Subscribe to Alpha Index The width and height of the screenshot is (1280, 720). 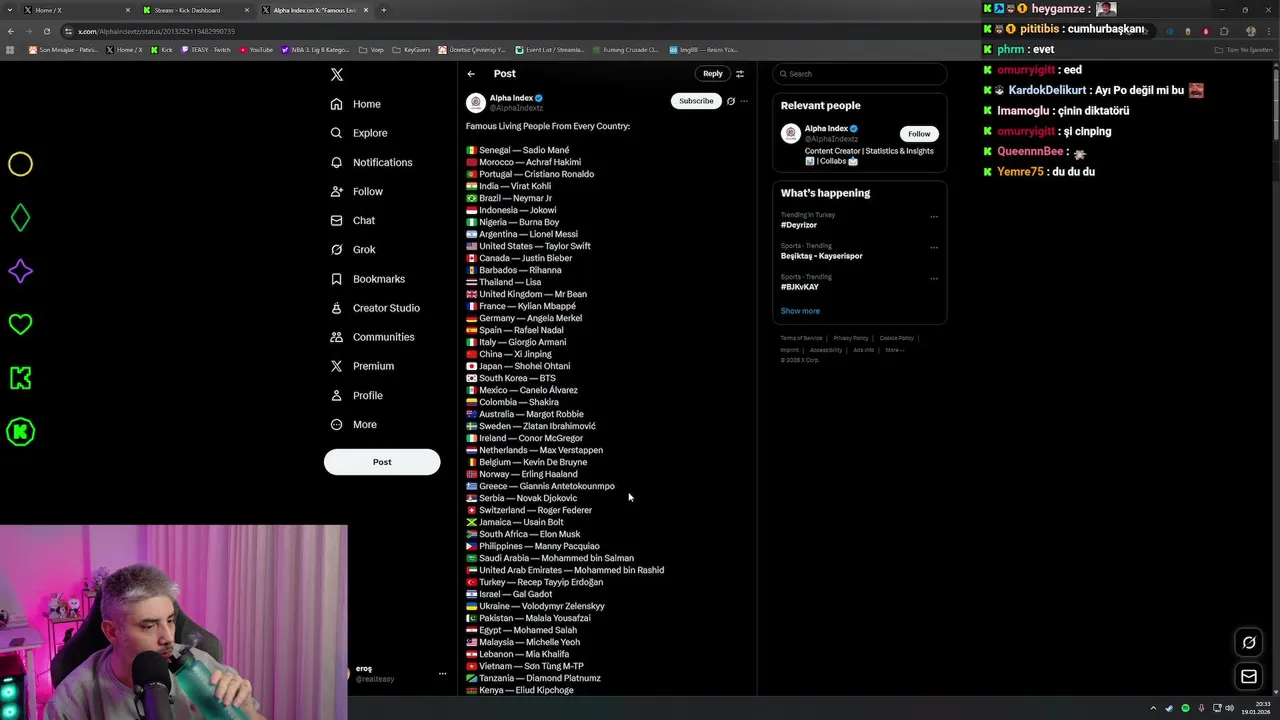(696, 101)
